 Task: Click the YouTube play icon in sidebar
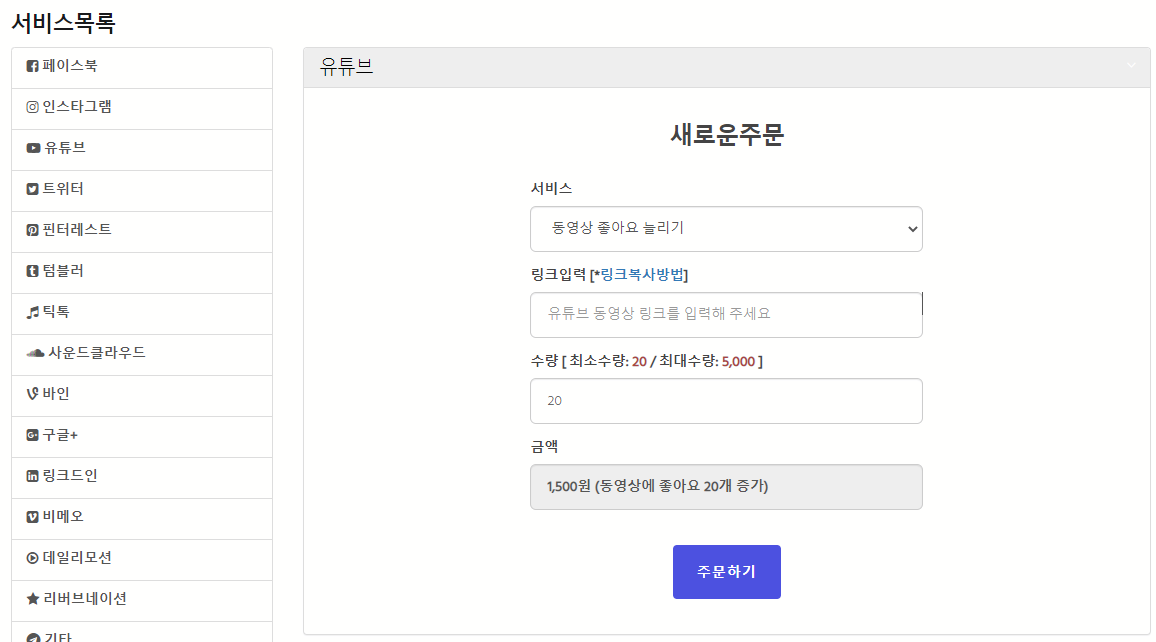[33, 148]
